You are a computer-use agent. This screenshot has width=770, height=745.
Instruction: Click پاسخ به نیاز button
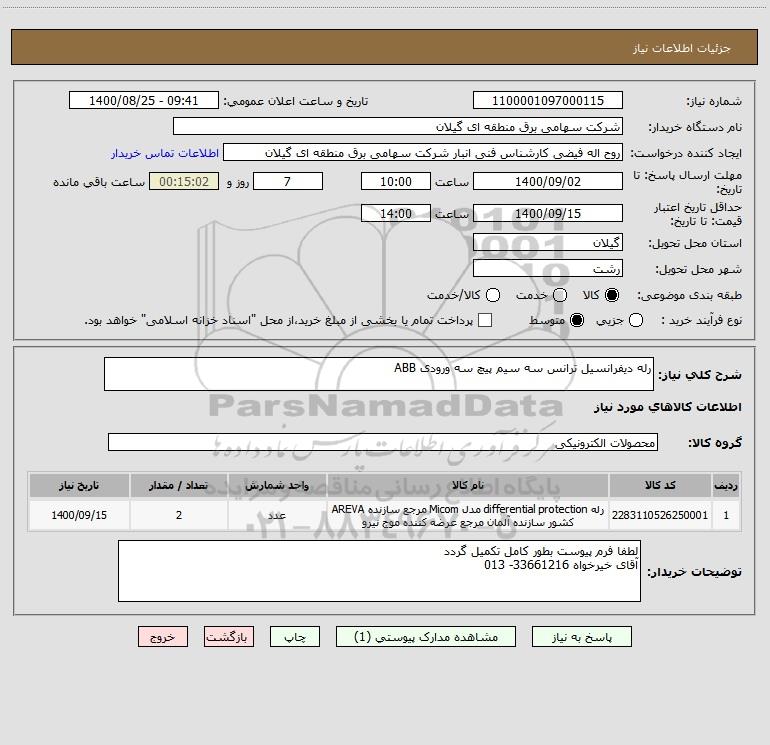click(582, 637)
